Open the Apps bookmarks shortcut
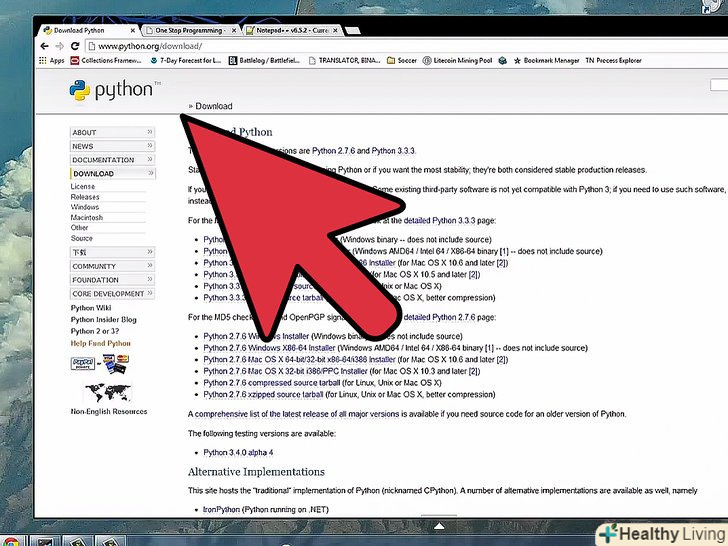 point(52,60)
